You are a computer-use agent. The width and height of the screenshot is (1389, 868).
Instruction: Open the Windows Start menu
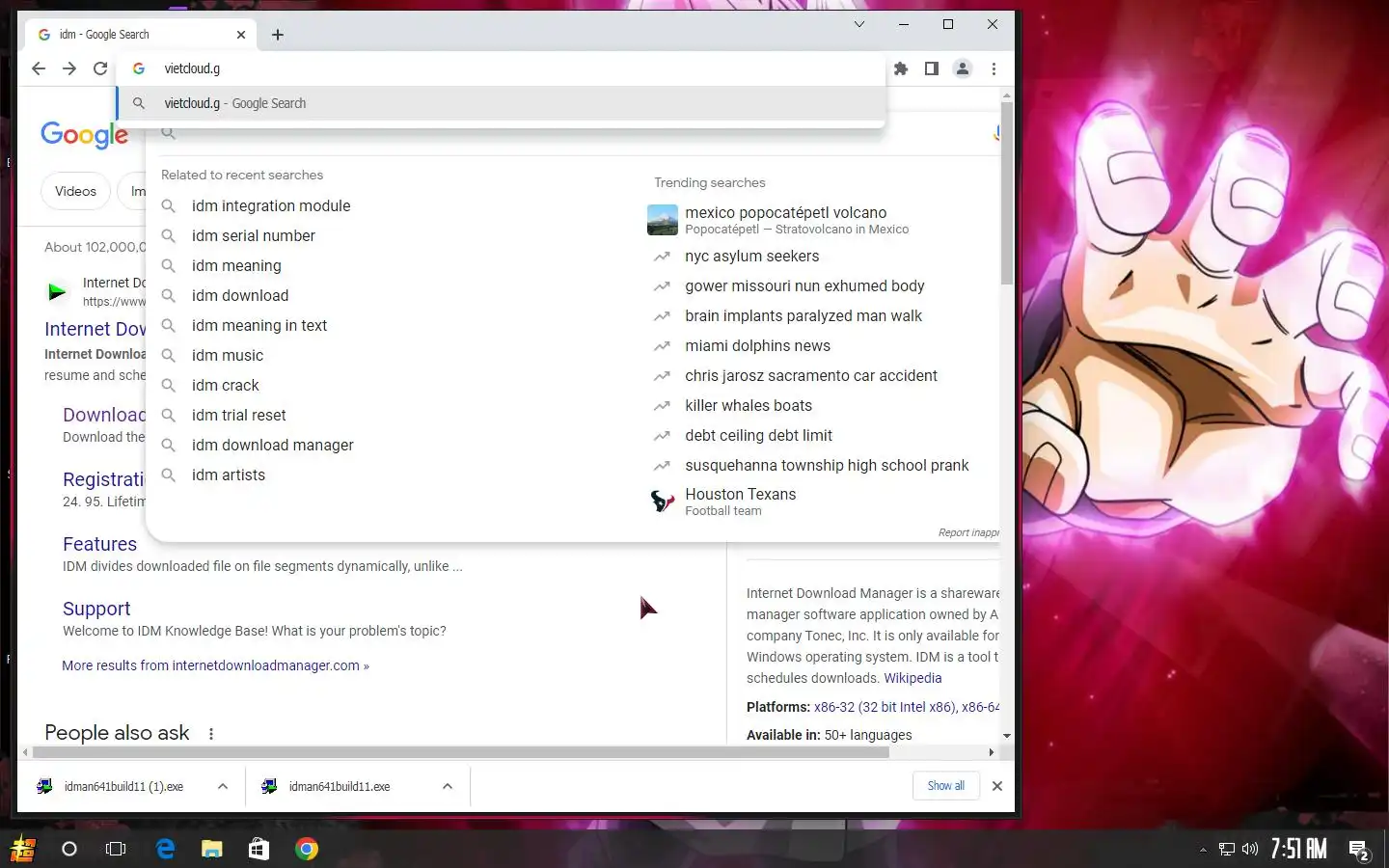[x=22, y=849]
